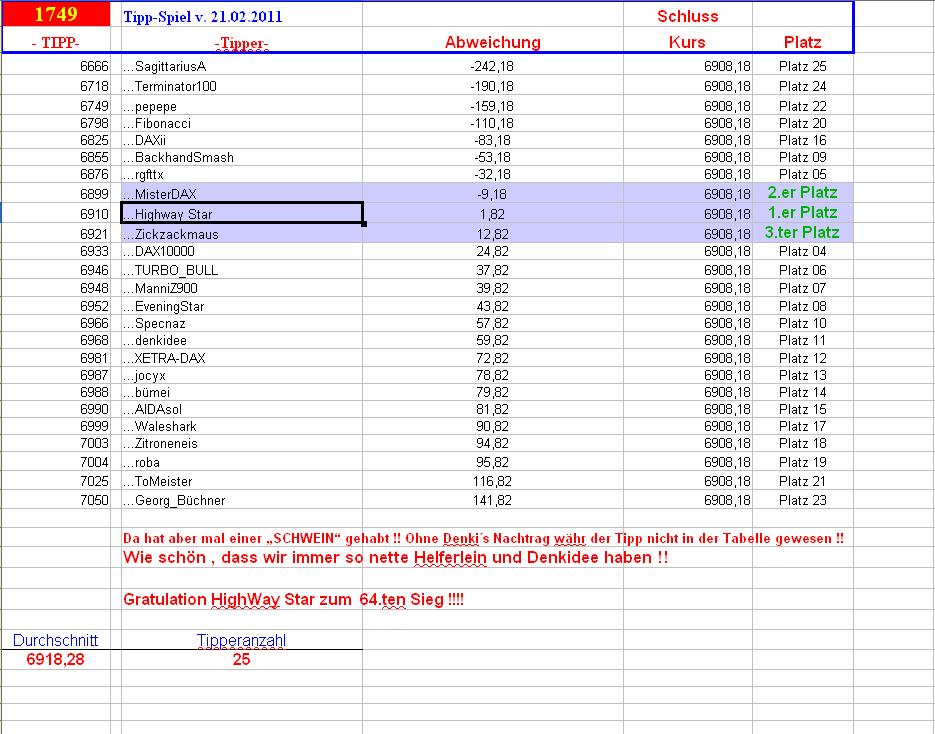Select the highlighted '...MisterDAX' cell
The width and height of the screenshot is (935, 734).
tap(242, 194)
